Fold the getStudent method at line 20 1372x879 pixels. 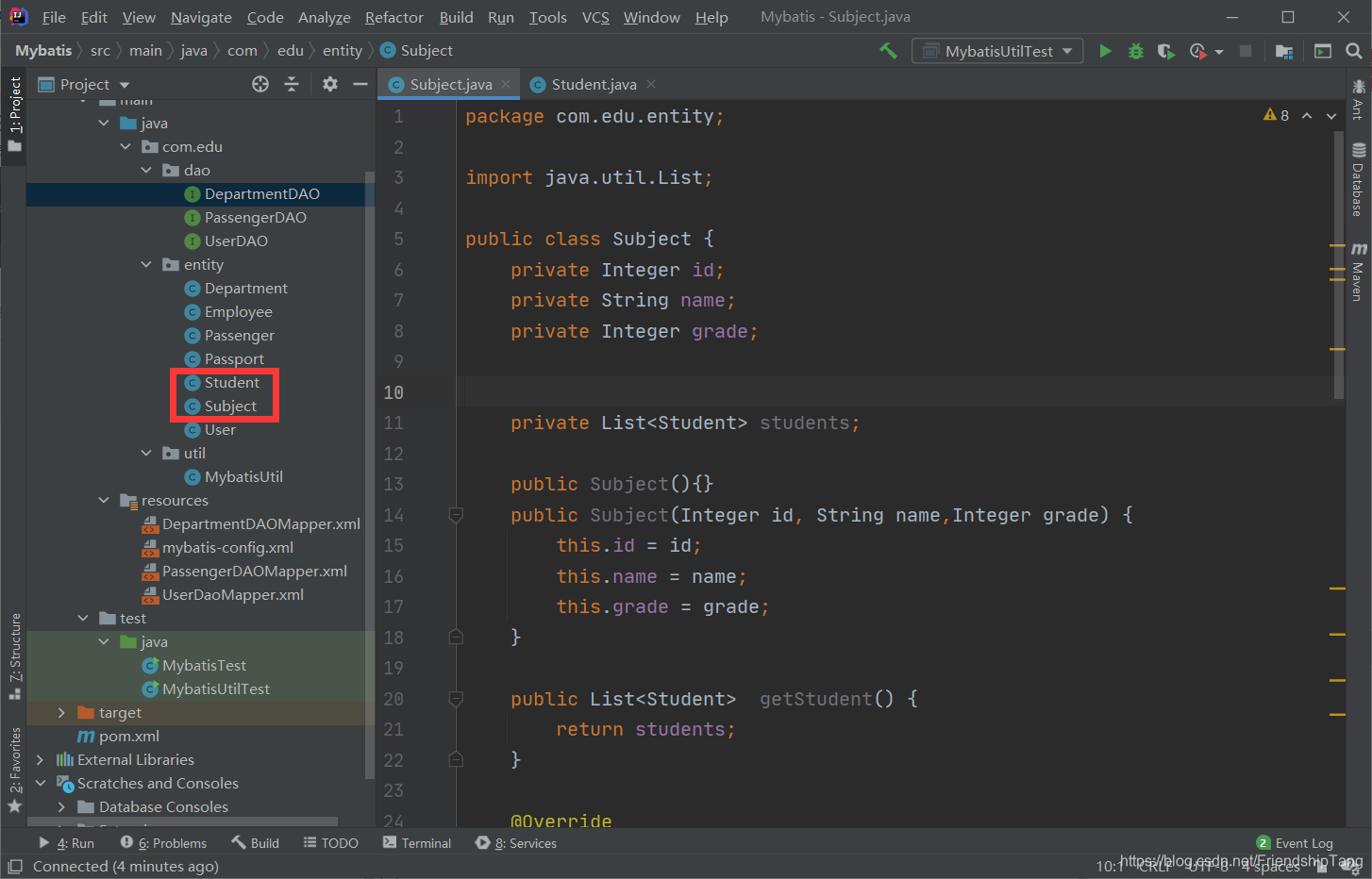[456, 699]
